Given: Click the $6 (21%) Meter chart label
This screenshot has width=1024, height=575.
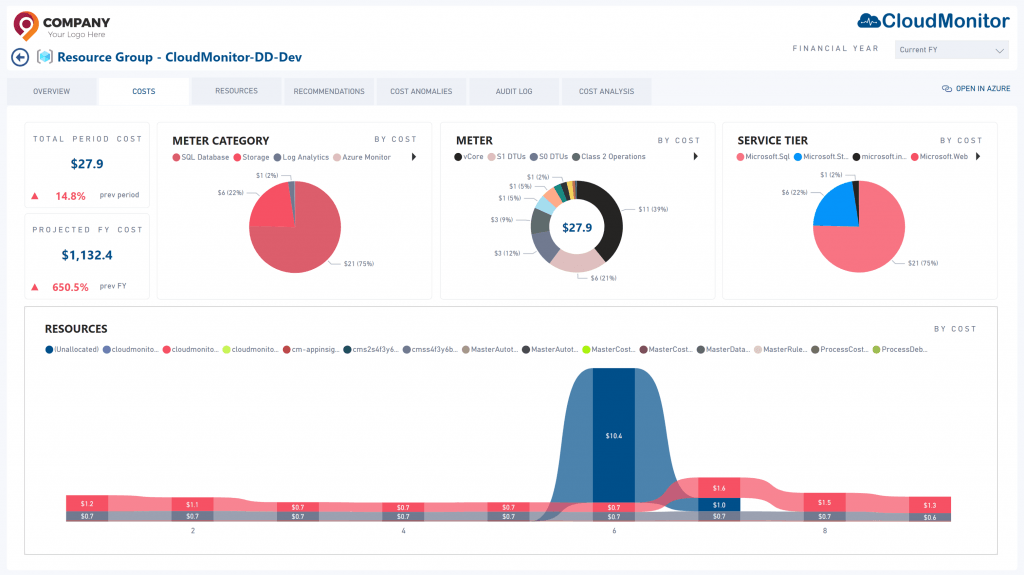Looking at the screenshot, I should [603, 278].
